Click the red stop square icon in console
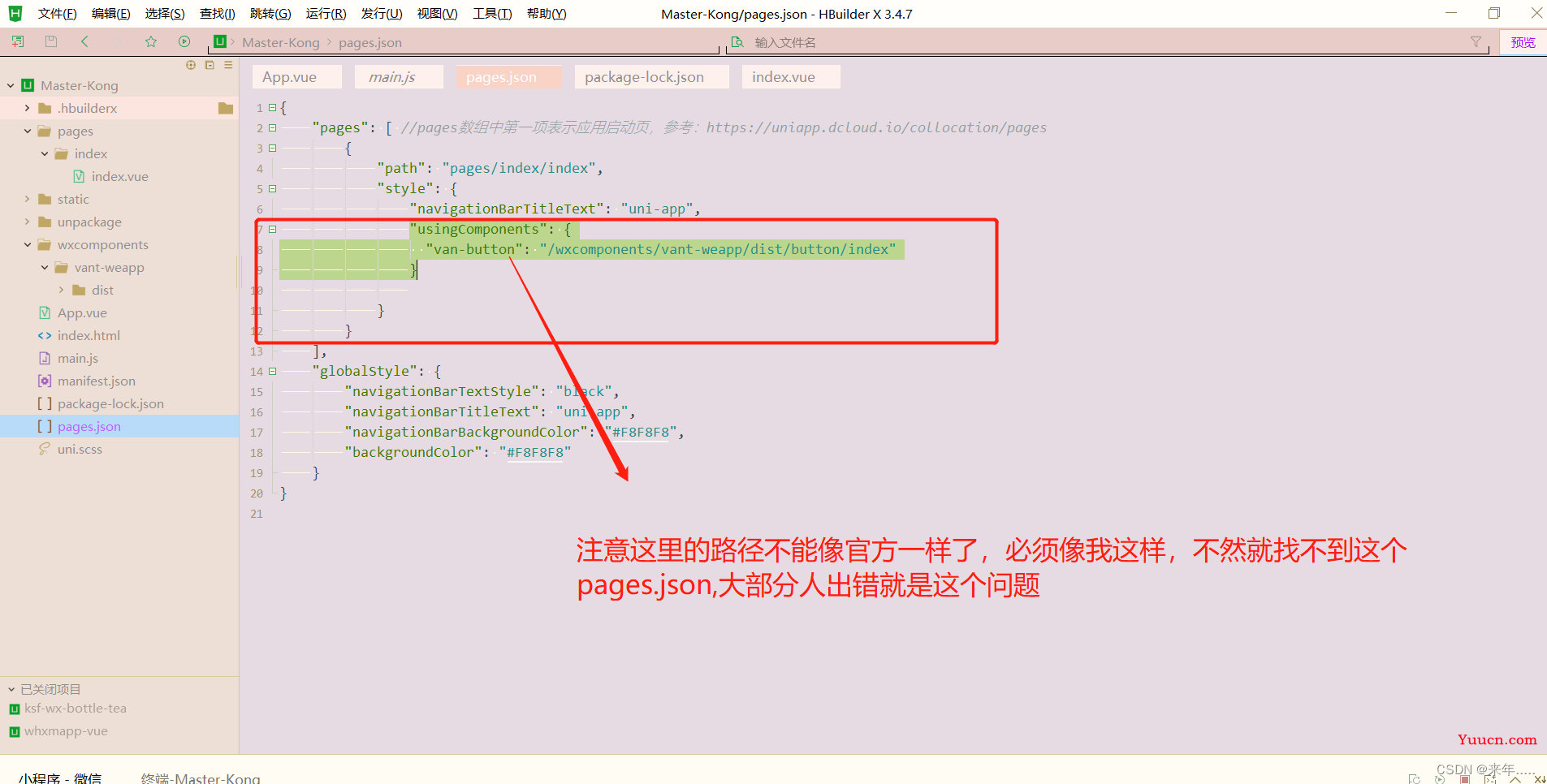This screenshot has width=1547, height=784. pyautogui.click(x=1465, y=779)
